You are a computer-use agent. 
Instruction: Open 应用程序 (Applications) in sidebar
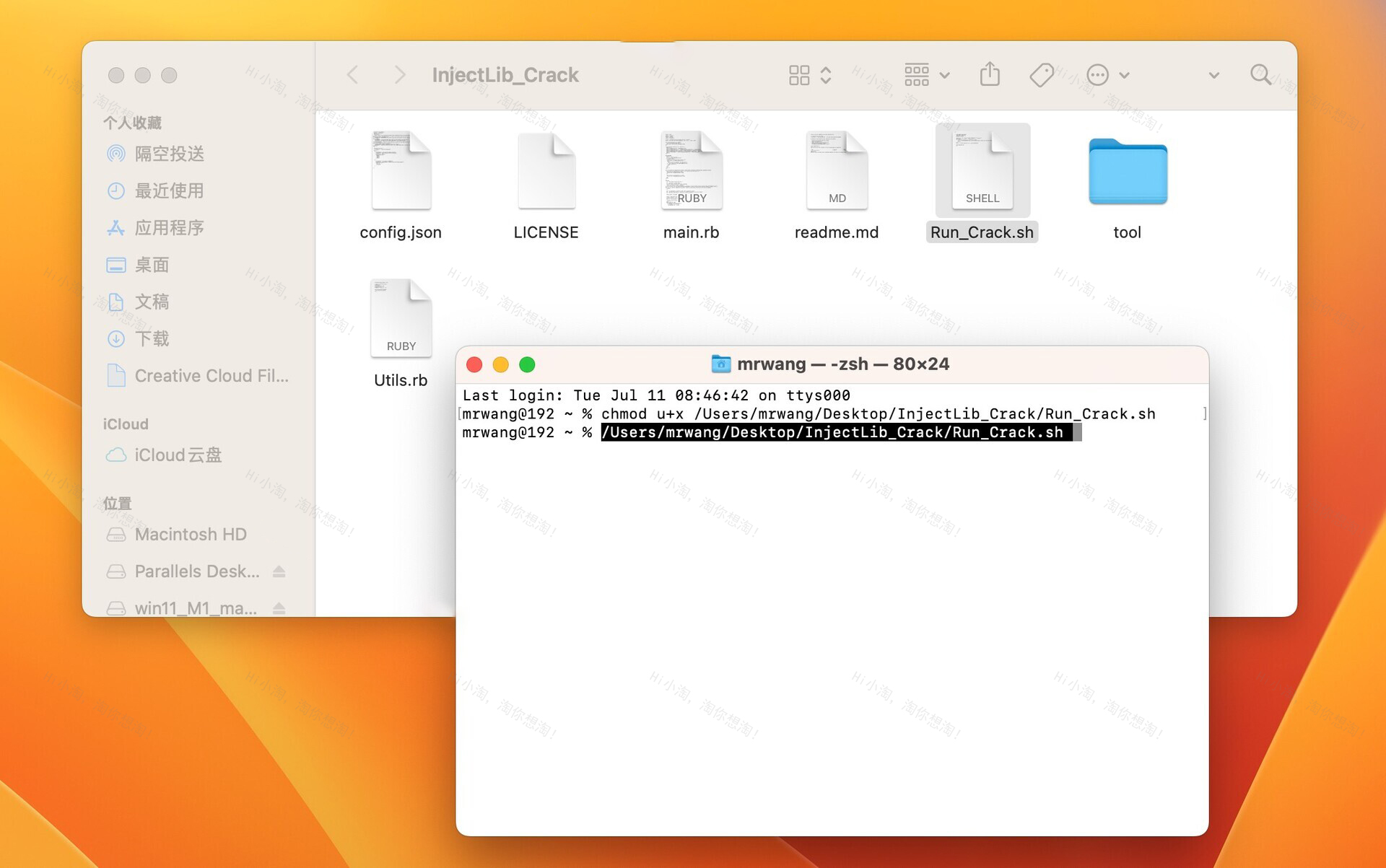point(169,227)
